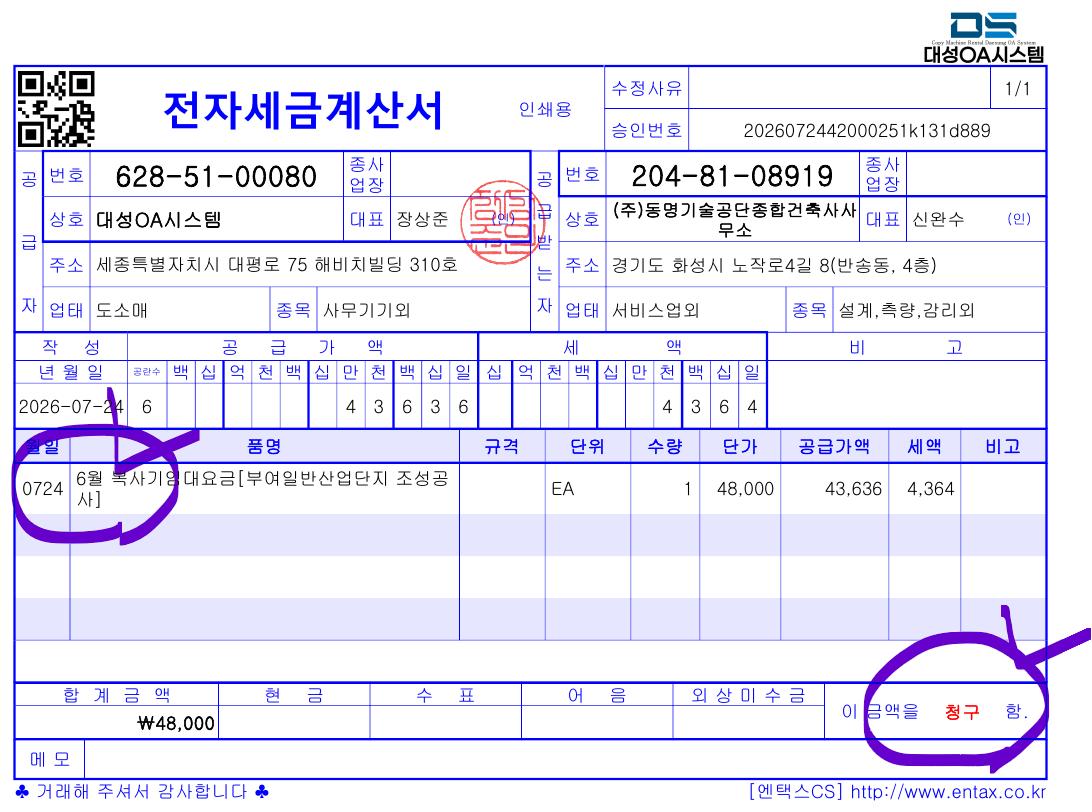Click the 승인번호 label cell
Screen dimensions: 1092x812
coord(647,130)
